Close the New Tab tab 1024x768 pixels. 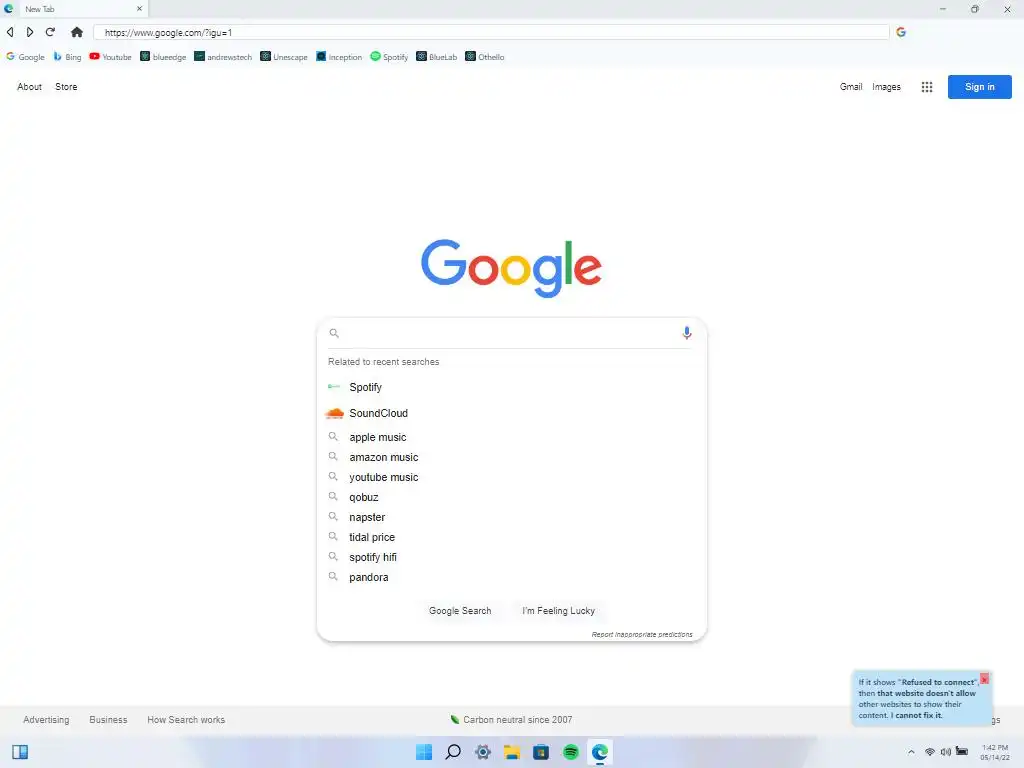[x=139, y=9]
